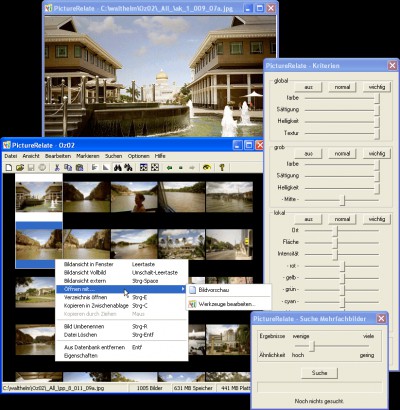Click the paste clipboard icon

(79, 167)
